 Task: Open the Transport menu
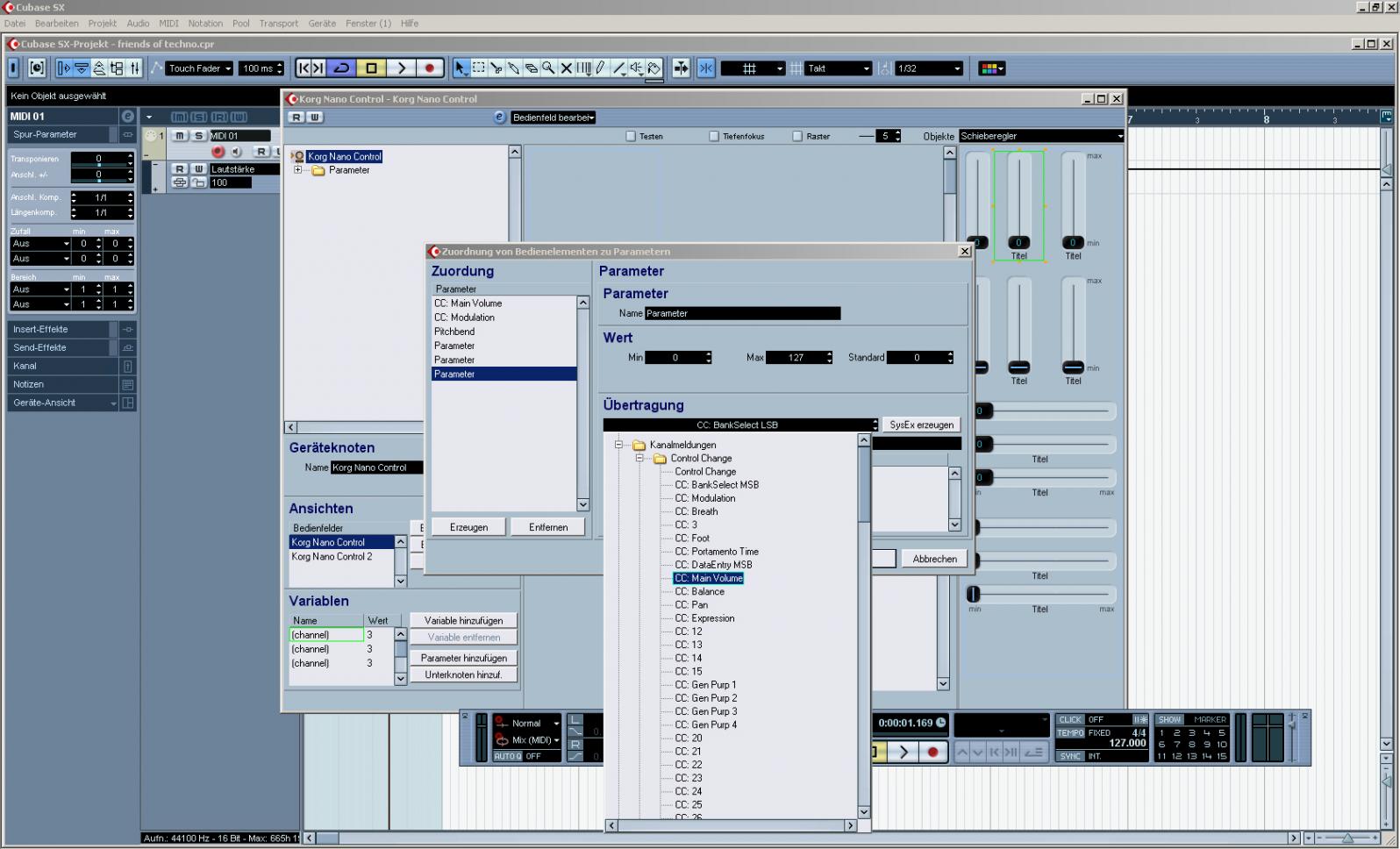(278, 24)
